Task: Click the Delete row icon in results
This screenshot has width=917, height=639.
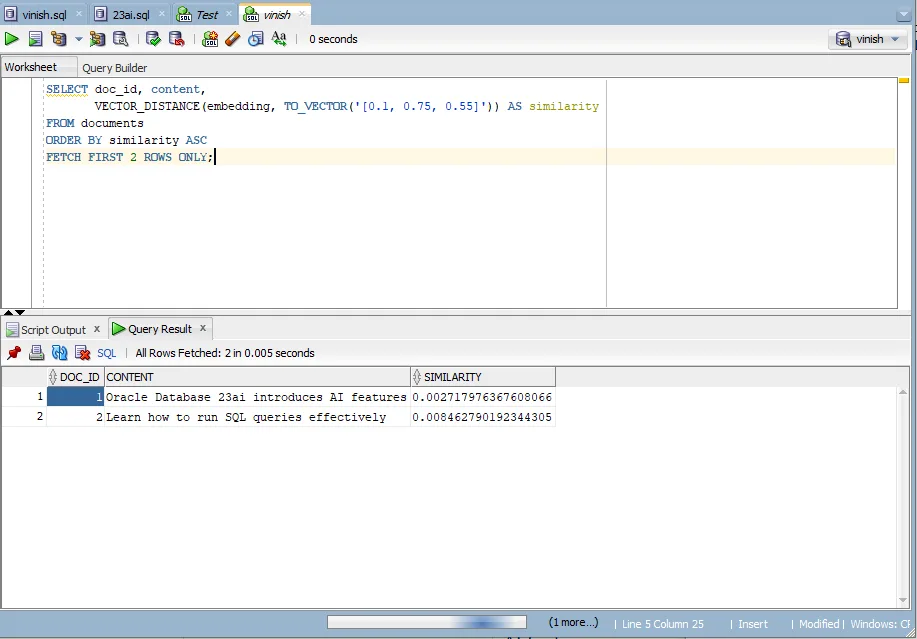Action: tap(82, 353)
